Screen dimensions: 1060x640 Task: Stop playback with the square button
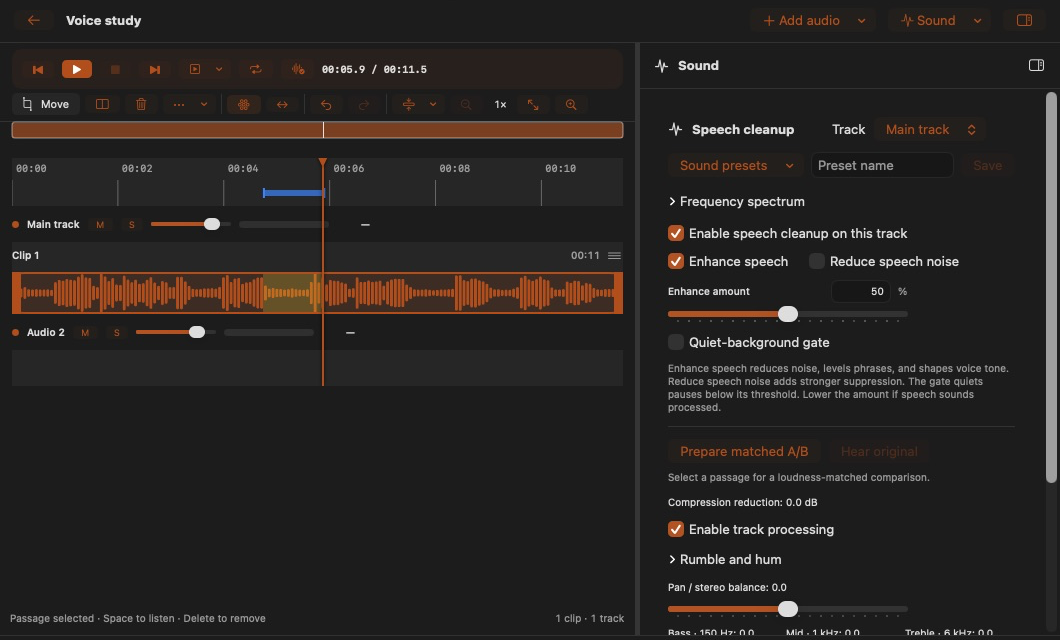tap(115, 69)
